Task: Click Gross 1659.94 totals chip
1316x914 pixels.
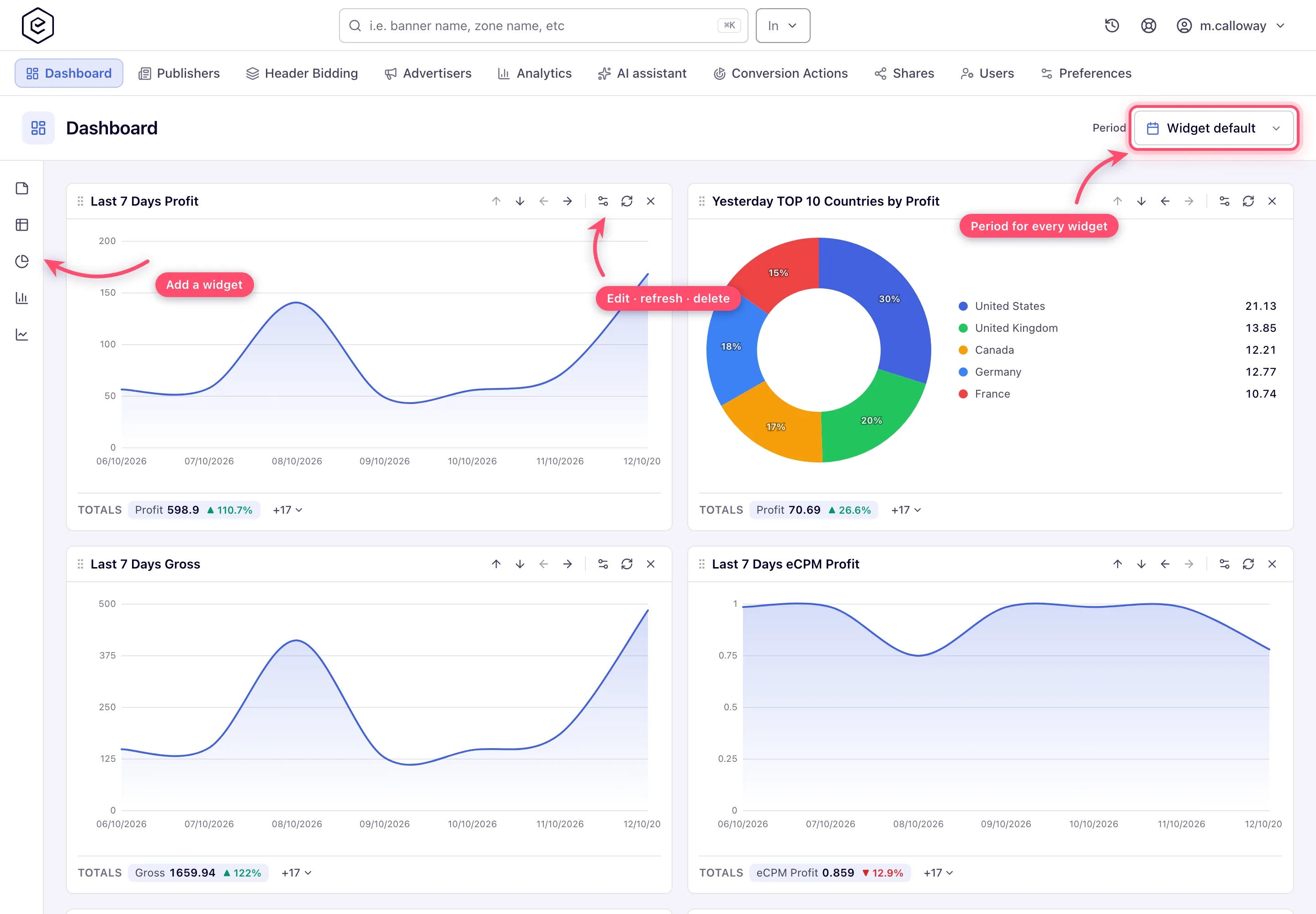Action: click(198, 873)
